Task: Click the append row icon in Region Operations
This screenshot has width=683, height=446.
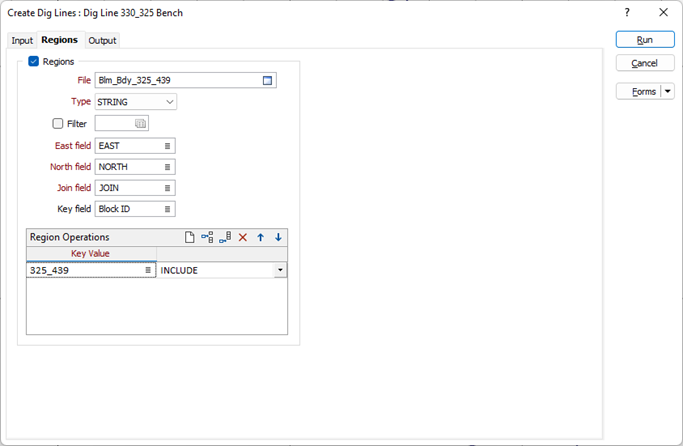Action: [x=225, y=237]
